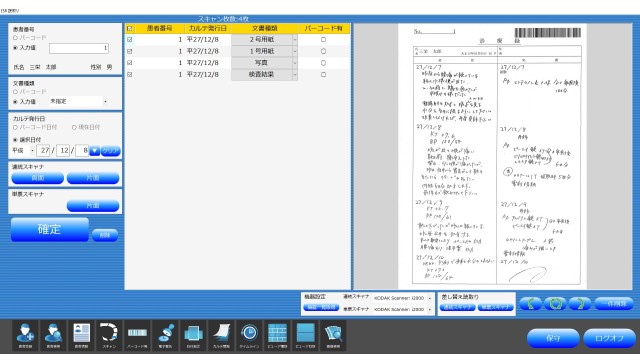The image size is (640, 360).
Task: Open the 平成 era dropdown
Action: click(32, 151)
